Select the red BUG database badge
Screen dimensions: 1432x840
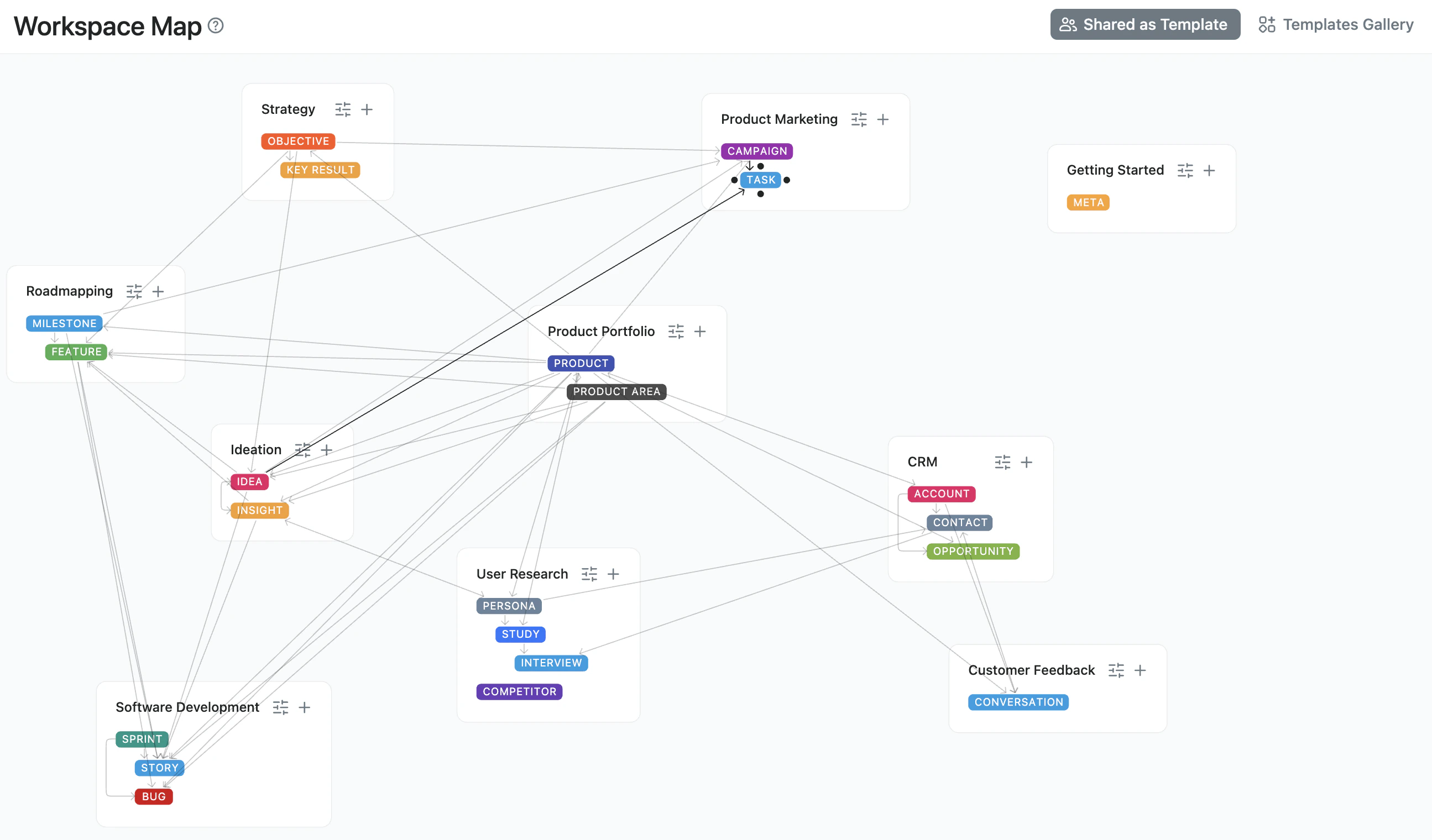pyautogui.click(x=154, y=796)
